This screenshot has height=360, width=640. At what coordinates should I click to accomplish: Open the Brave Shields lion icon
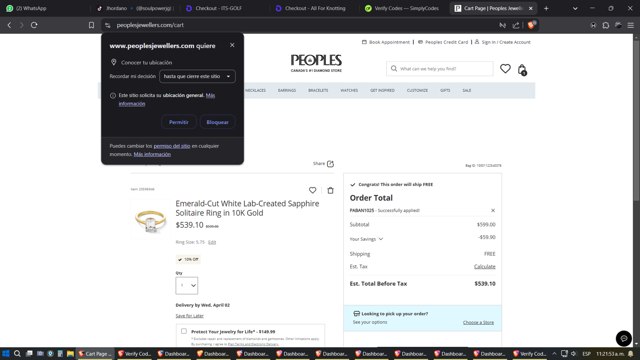click(531, 25)
